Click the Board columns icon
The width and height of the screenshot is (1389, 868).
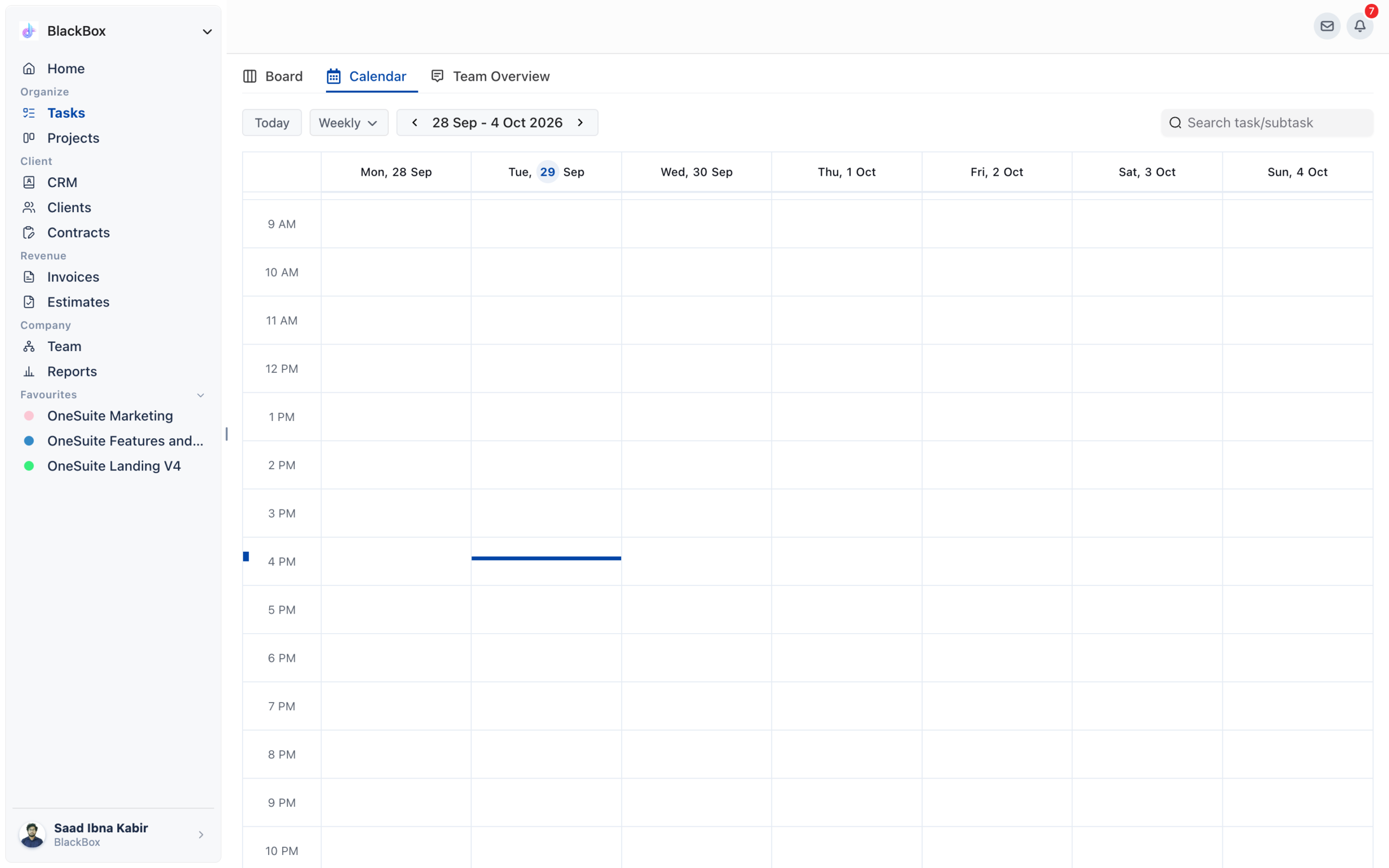[250, 76]
